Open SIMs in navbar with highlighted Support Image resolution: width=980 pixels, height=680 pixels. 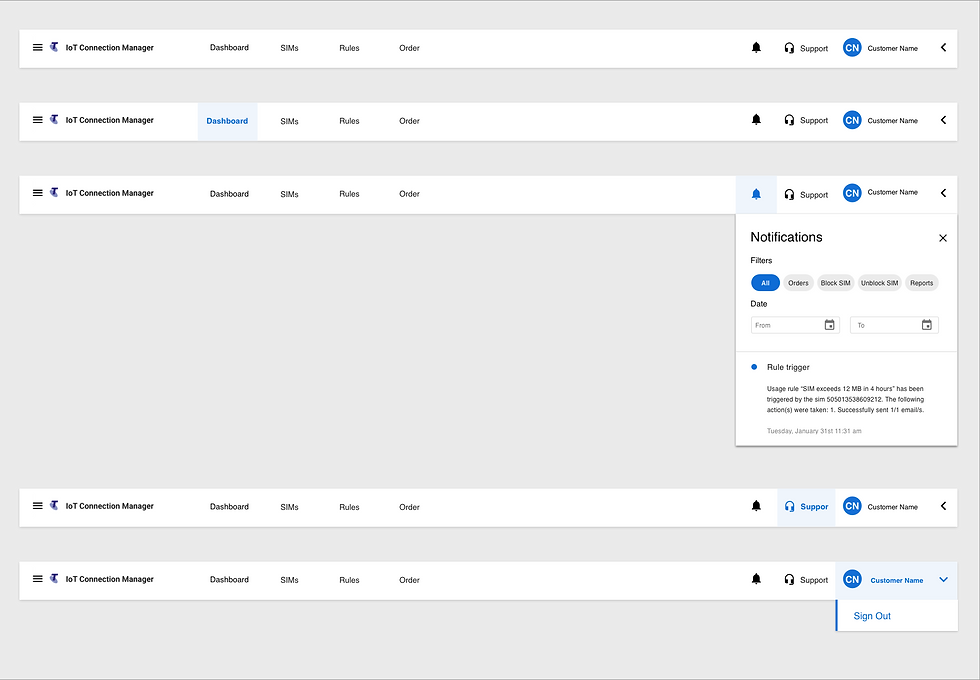pos(289,507)
